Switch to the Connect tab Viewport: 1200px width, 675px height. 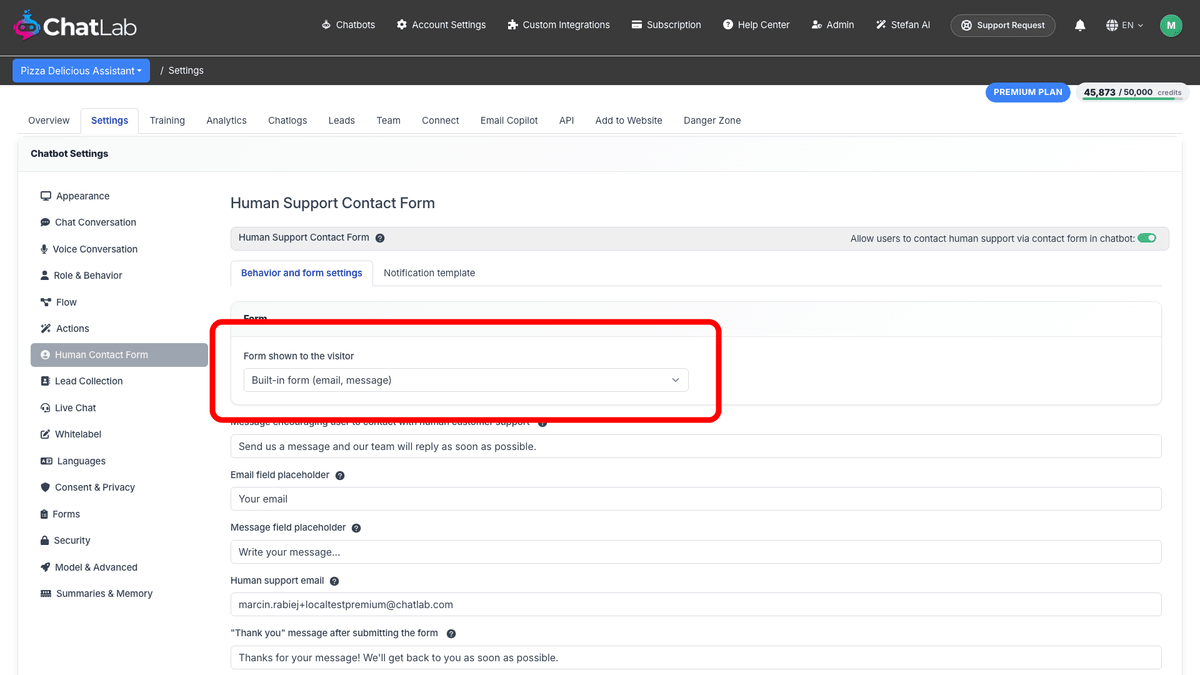pos(440,120)
